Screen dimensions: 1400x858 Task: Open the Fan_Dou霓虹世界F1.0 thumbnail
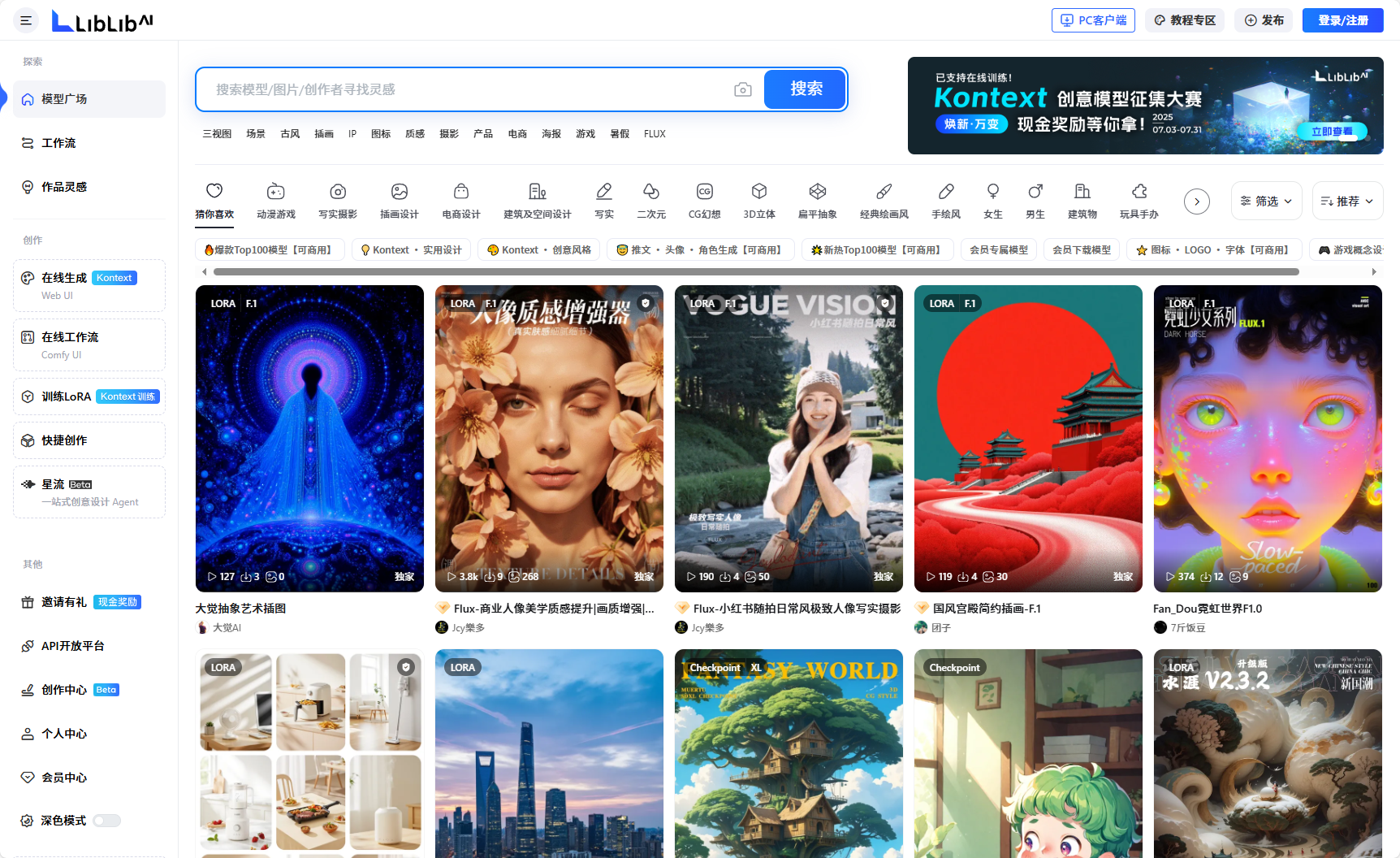tap(1268, 439)
